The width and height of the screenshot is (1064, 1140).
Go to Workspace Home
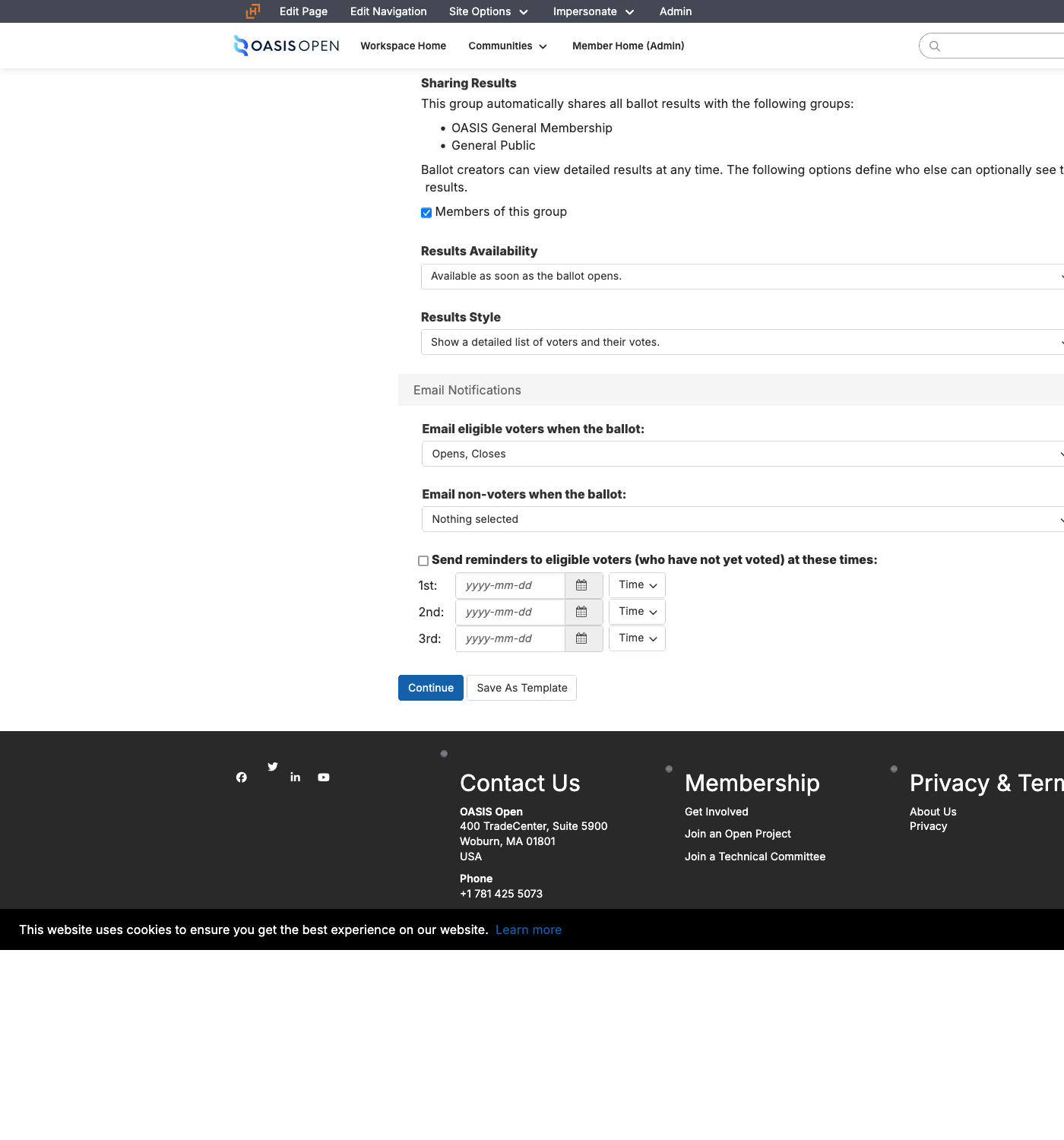(x=403, y=46)
